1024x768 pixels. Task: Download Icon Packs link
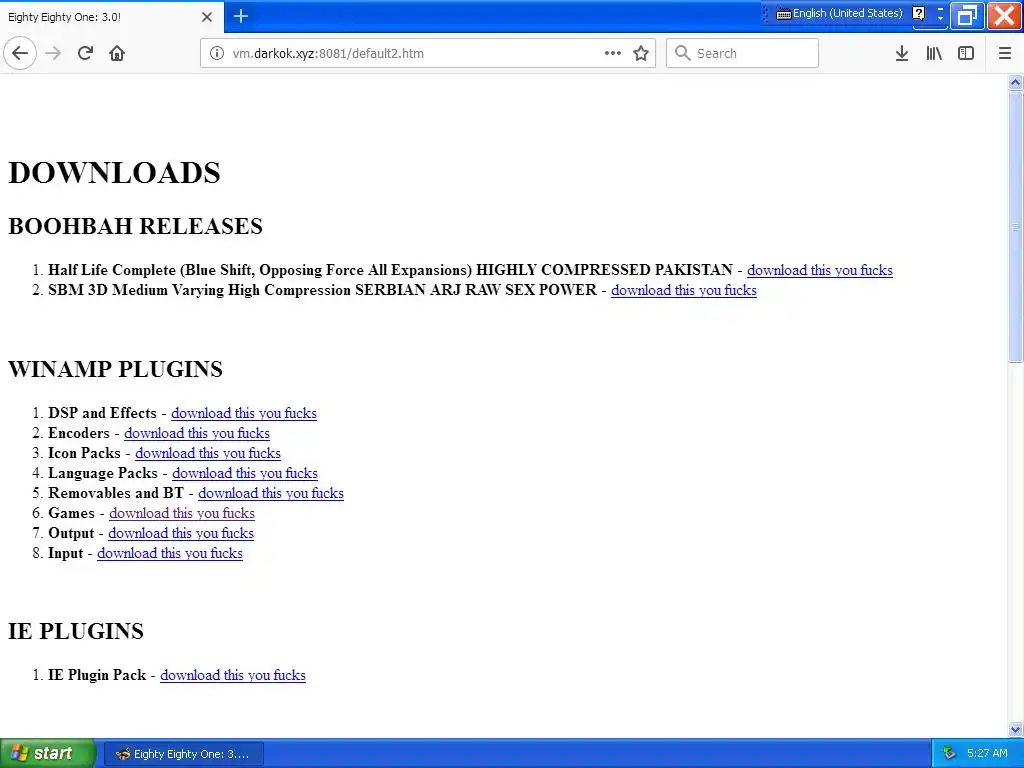[x=208, y=453]
